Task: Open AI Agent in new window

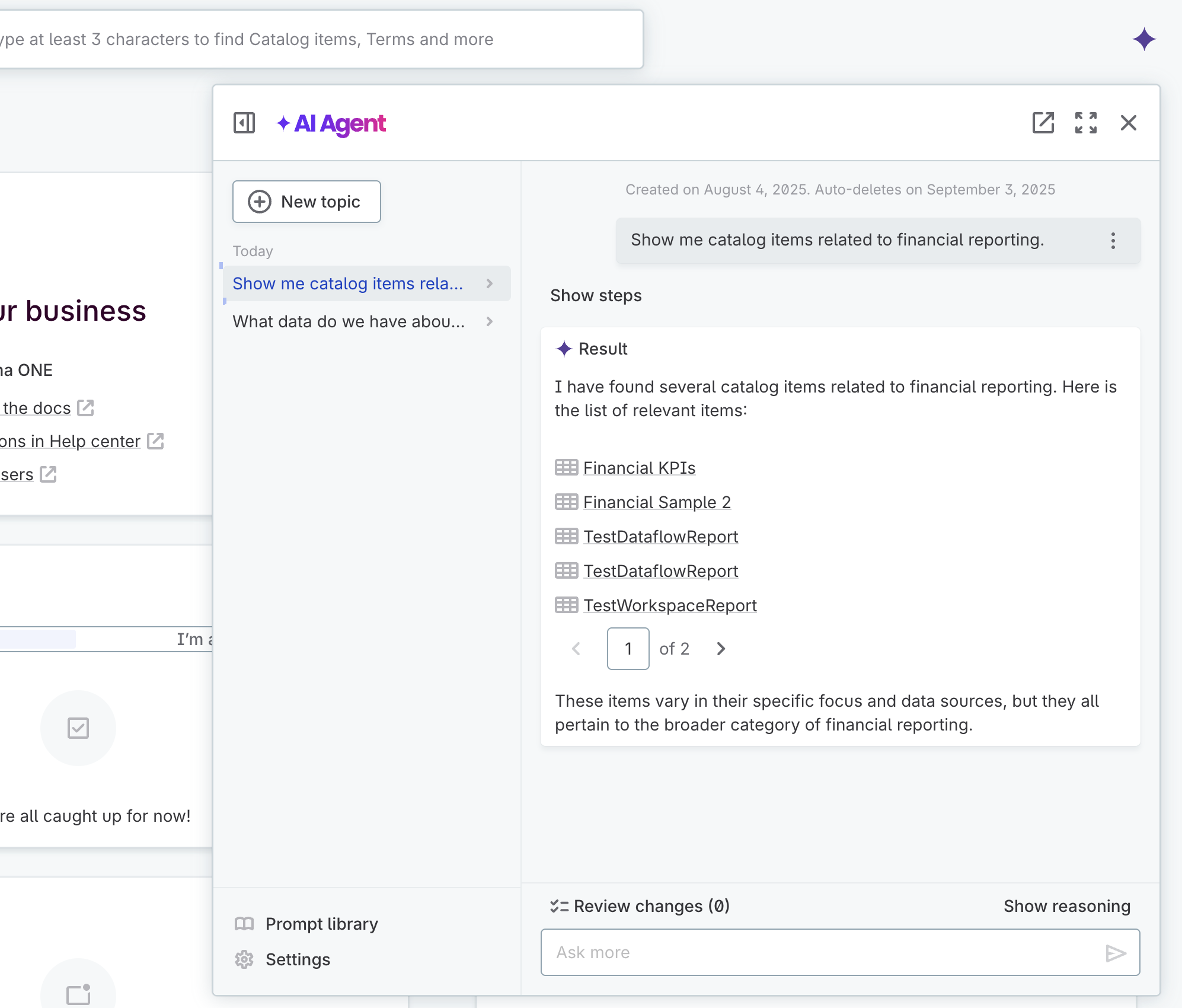Action: [1043, 123]
